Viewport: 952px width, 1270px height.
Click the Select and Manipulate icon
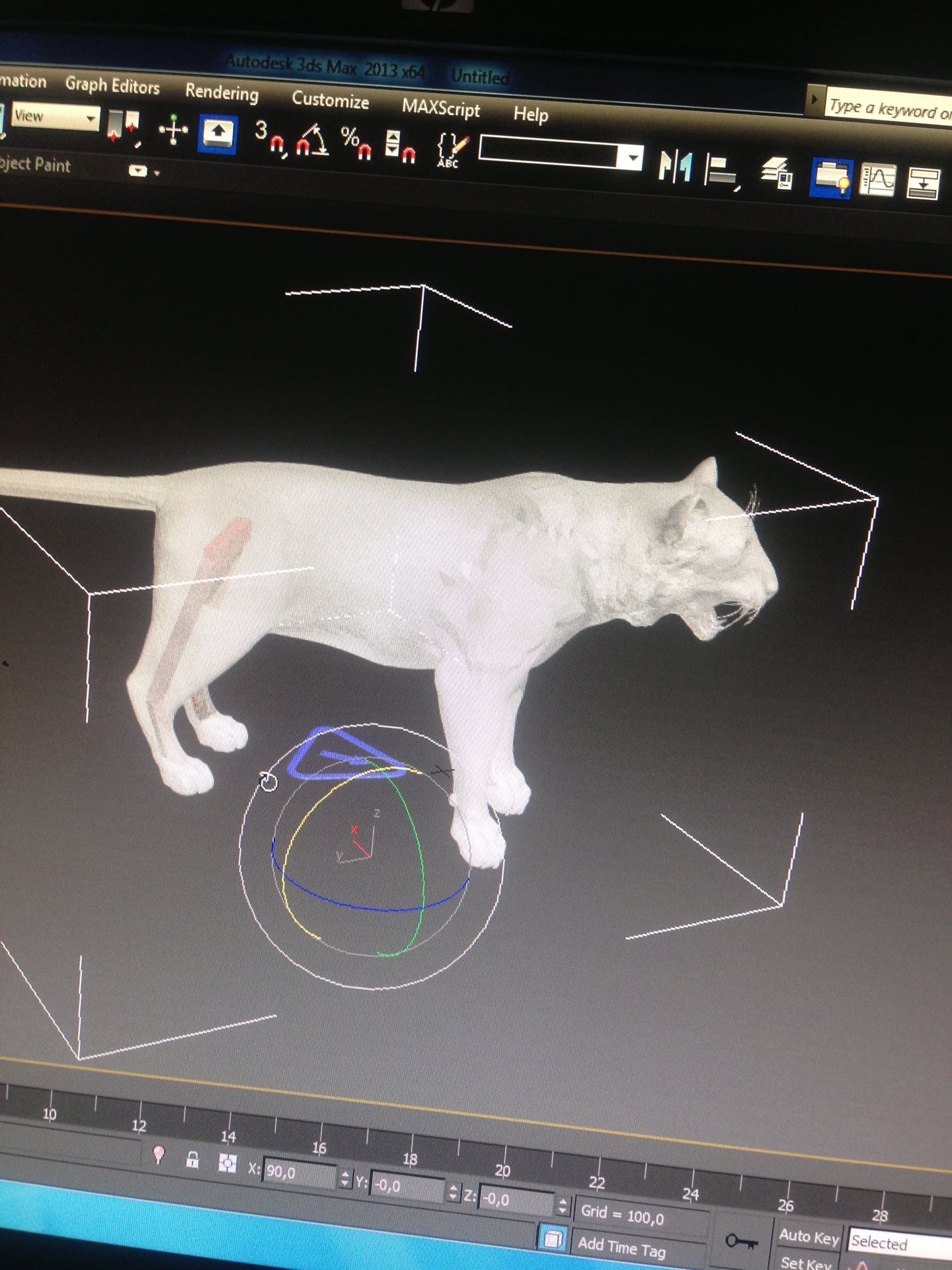pos(173,129)
